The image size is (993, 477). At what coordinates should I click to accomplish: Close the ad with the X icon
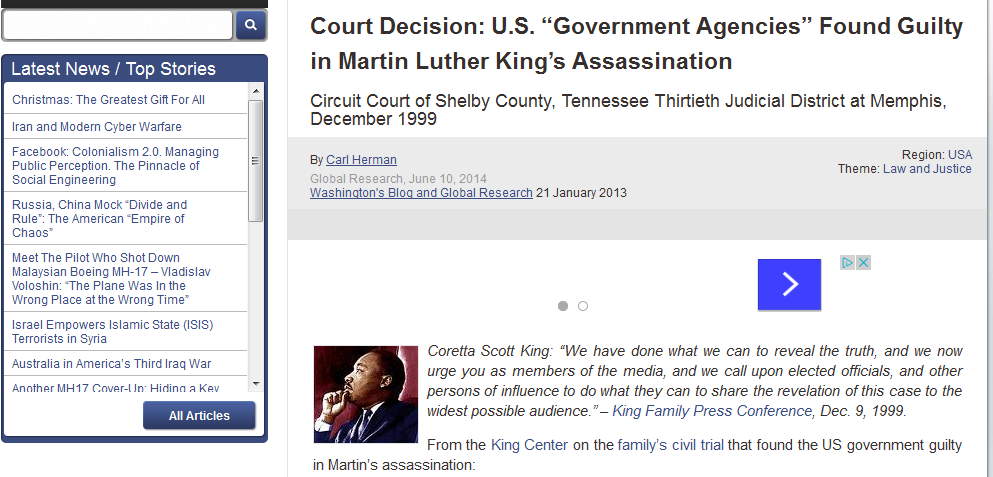(863, 263)
